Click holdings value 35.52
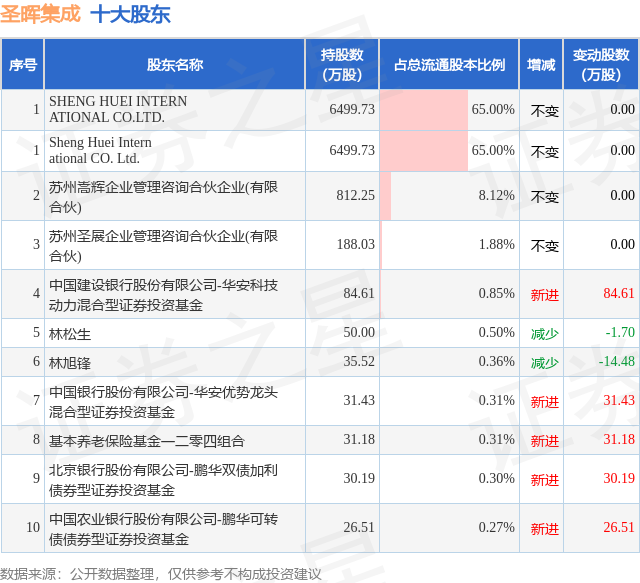This screenshot has width=640, height=583. pyautogui.click(x=358, y=361)
